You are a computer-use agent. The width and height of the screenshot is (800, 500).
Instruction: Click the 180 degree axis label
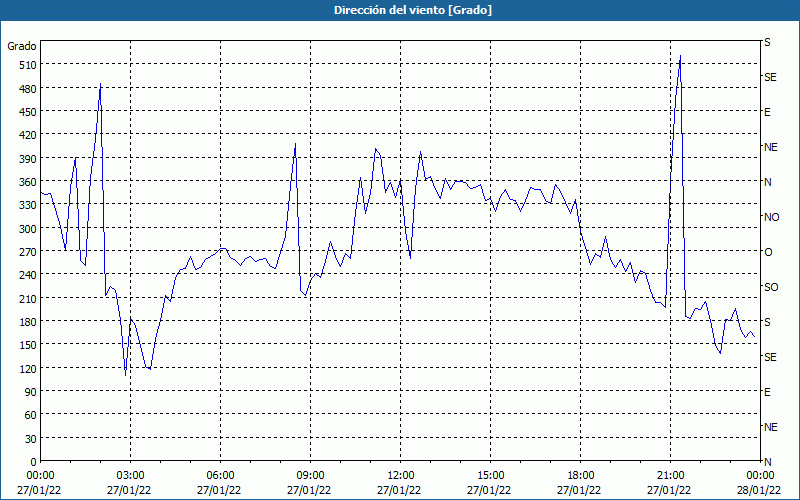click(28, 322)
